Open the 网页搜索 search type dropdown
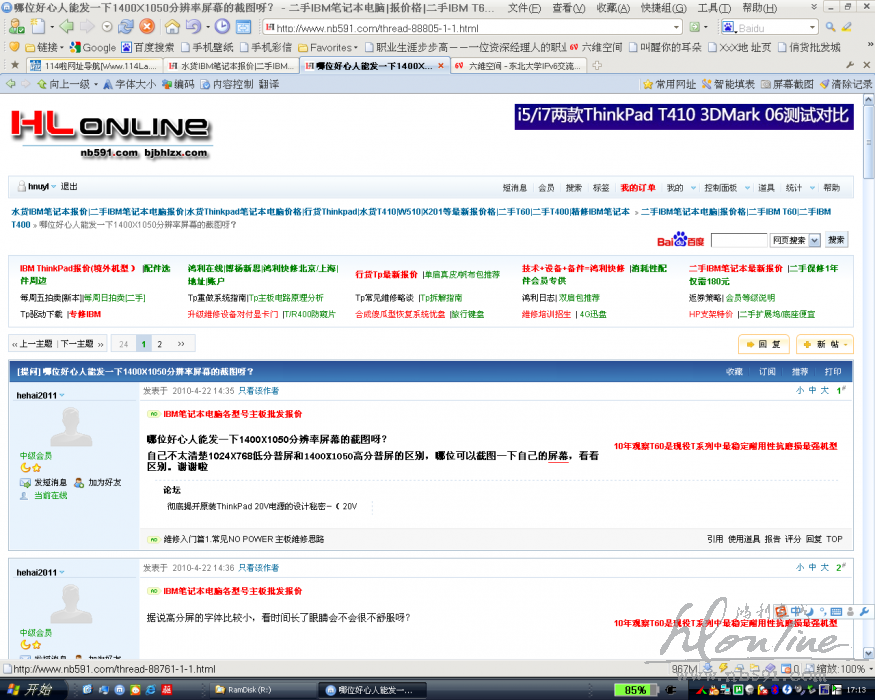The image size is (875, 700). [x=814, y=240]
